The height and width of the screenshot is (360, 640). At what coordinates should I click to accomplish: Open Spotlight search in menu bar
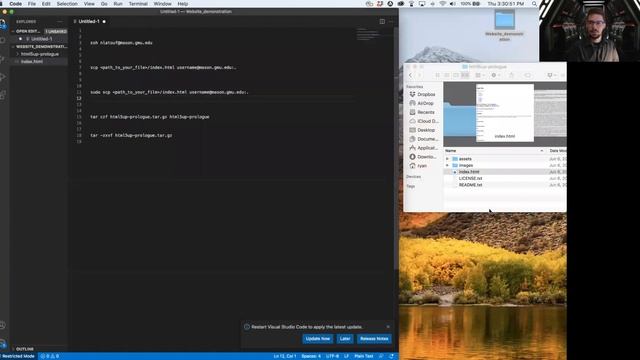click(534, 4)
